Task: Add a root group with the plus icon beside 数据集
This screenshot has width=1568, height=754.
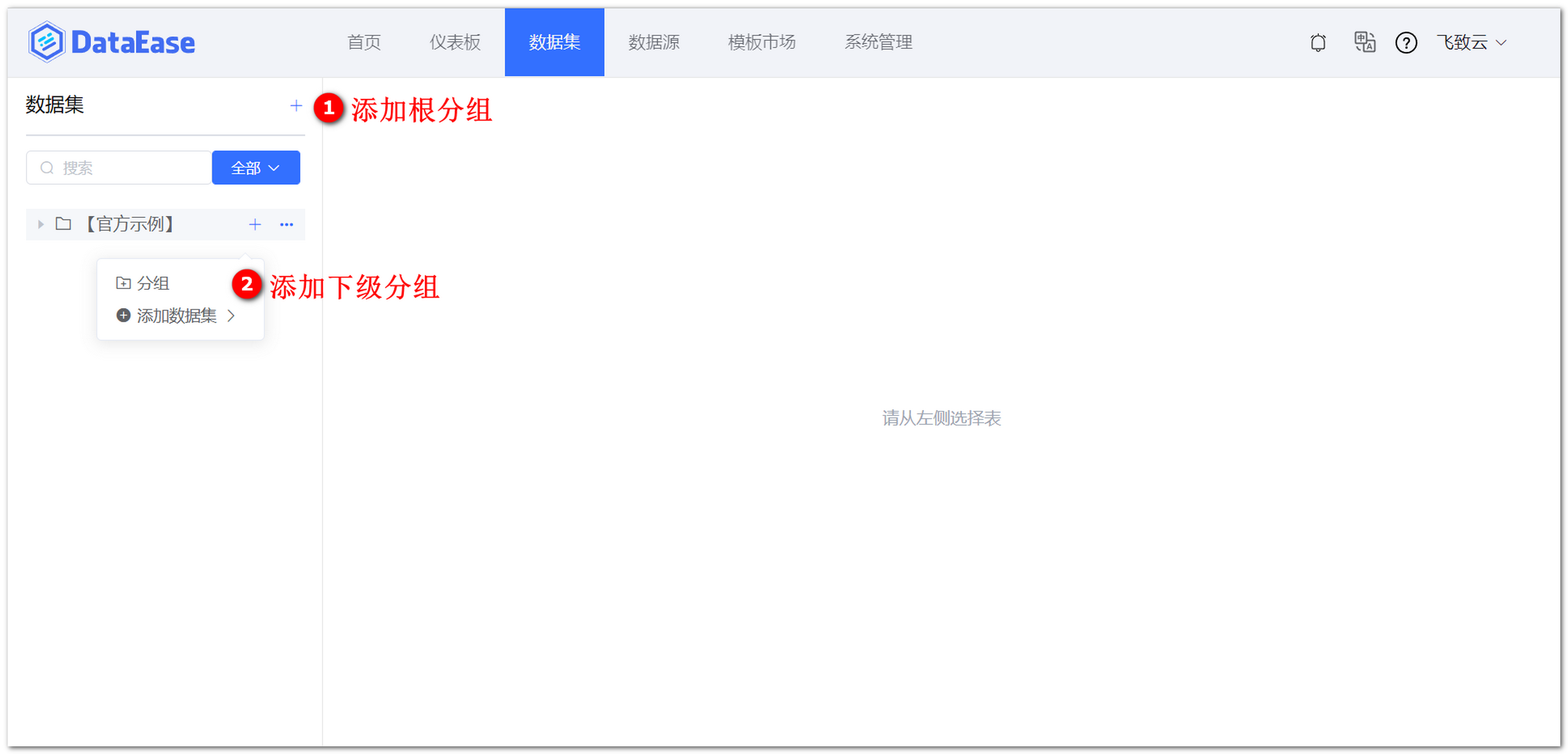Action: [x=296, y=105]
